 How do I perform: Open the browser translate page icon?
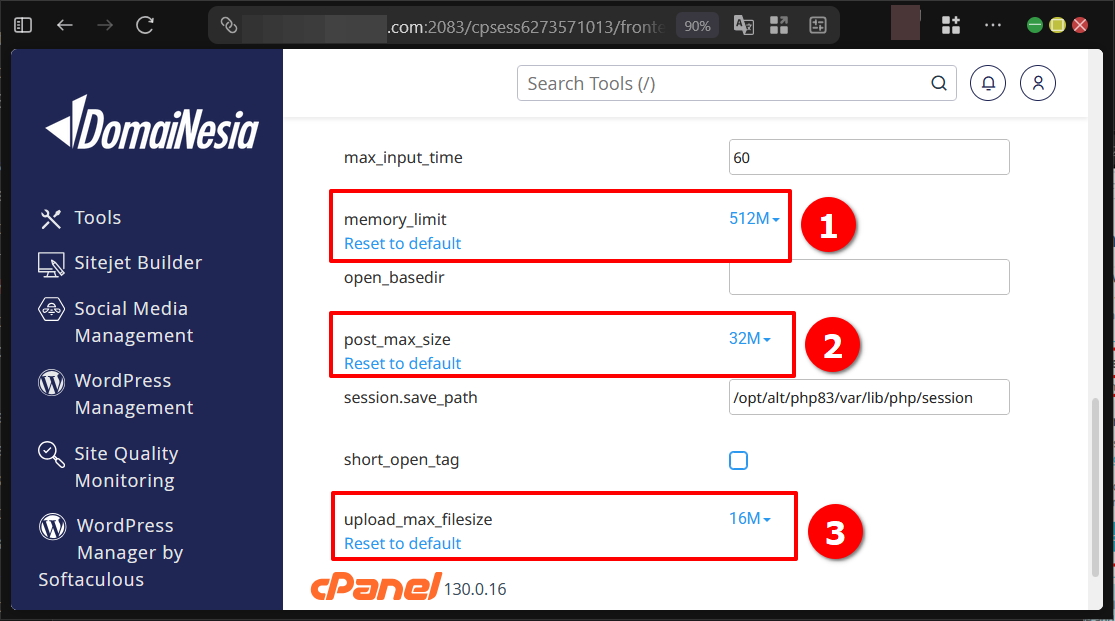743,25
